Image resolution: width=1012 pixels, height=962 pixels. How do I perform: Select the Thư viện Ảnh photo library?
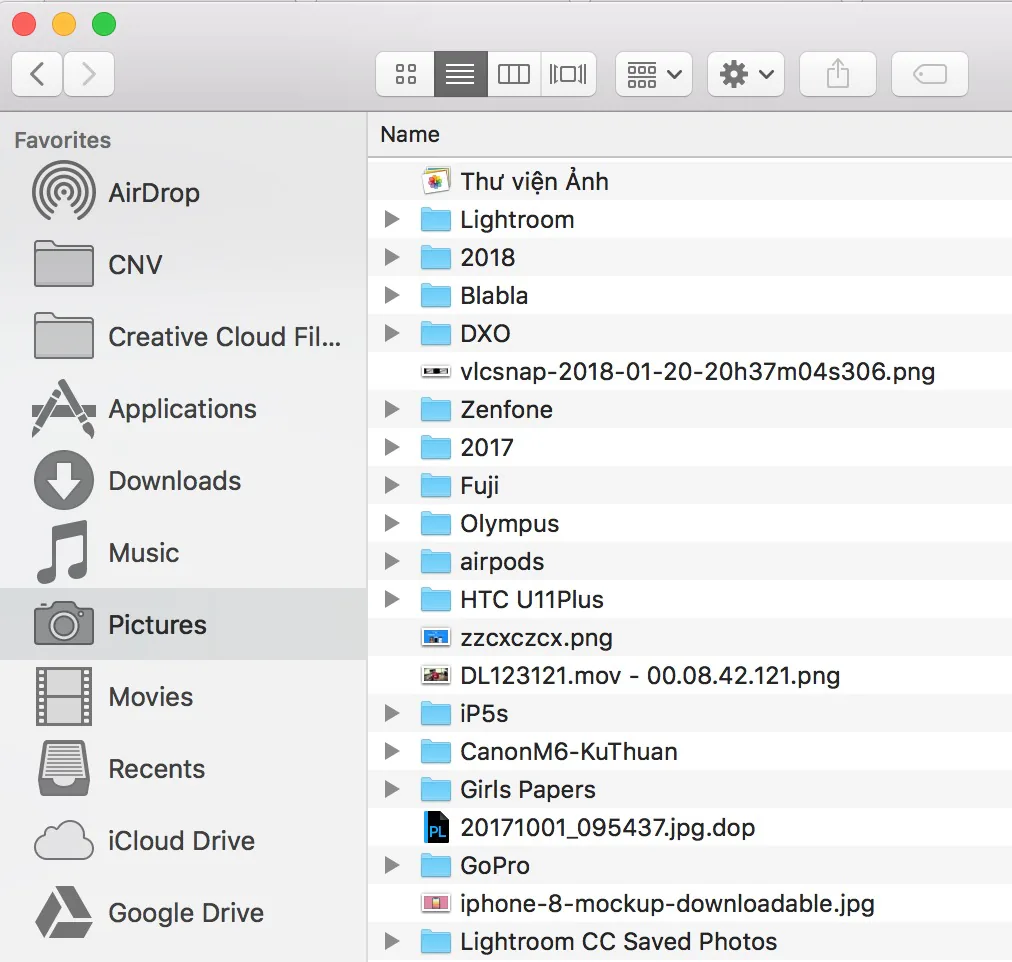[689, 181]
